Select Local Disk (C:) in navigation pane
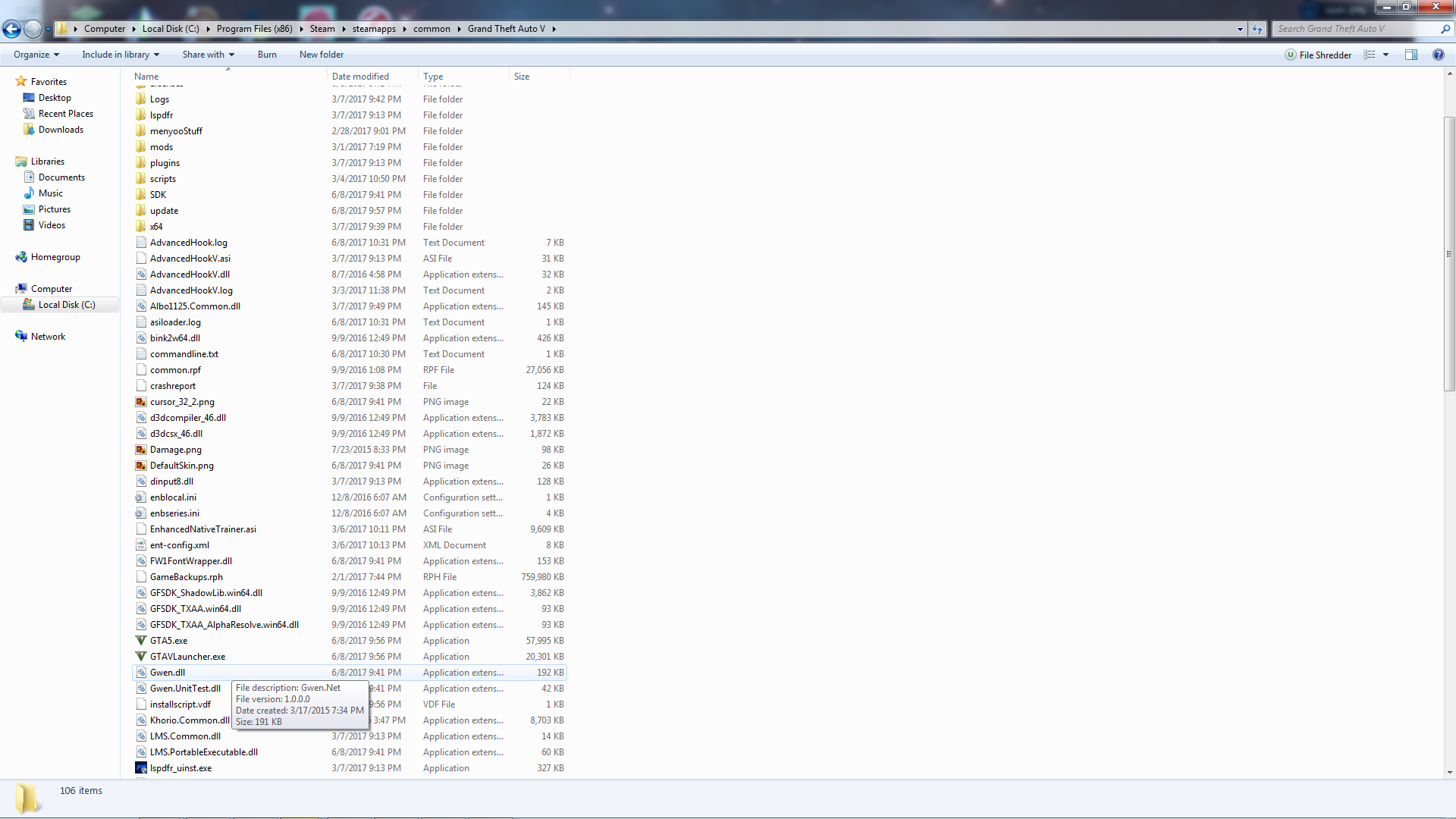 67,305
